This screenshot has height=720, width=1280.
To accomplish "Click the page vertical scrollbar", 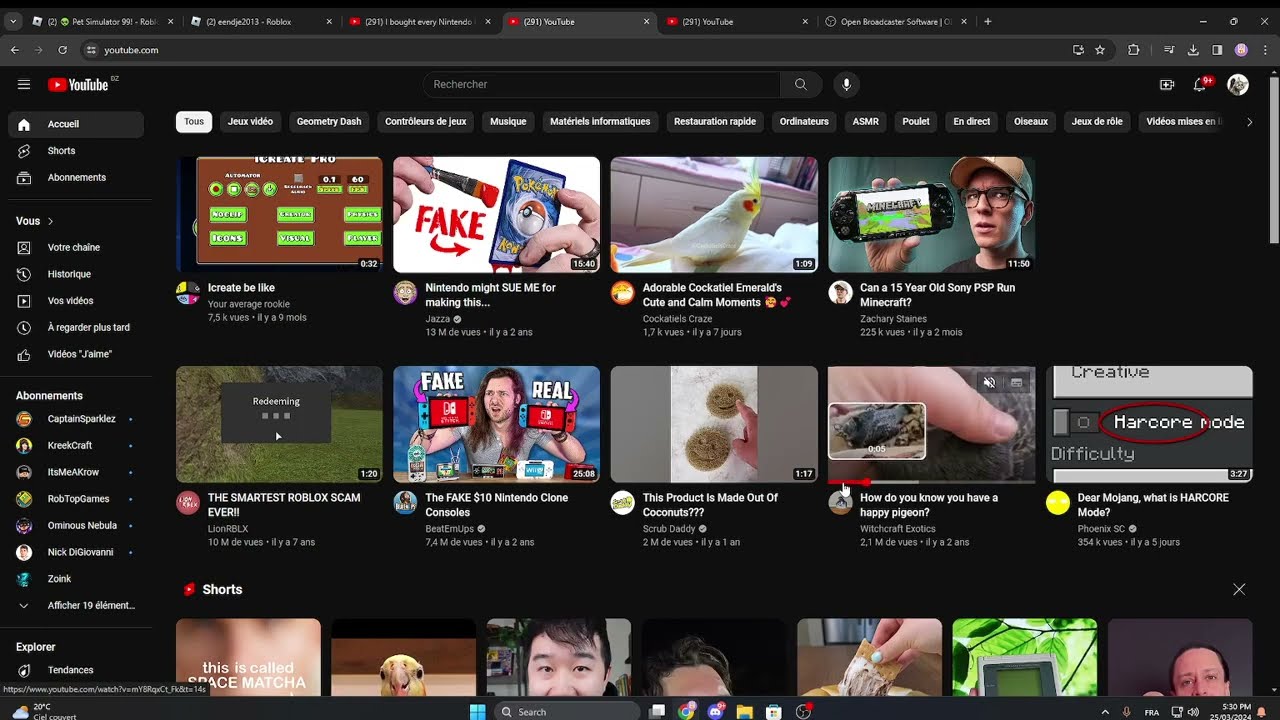I will coord(1273,160).
